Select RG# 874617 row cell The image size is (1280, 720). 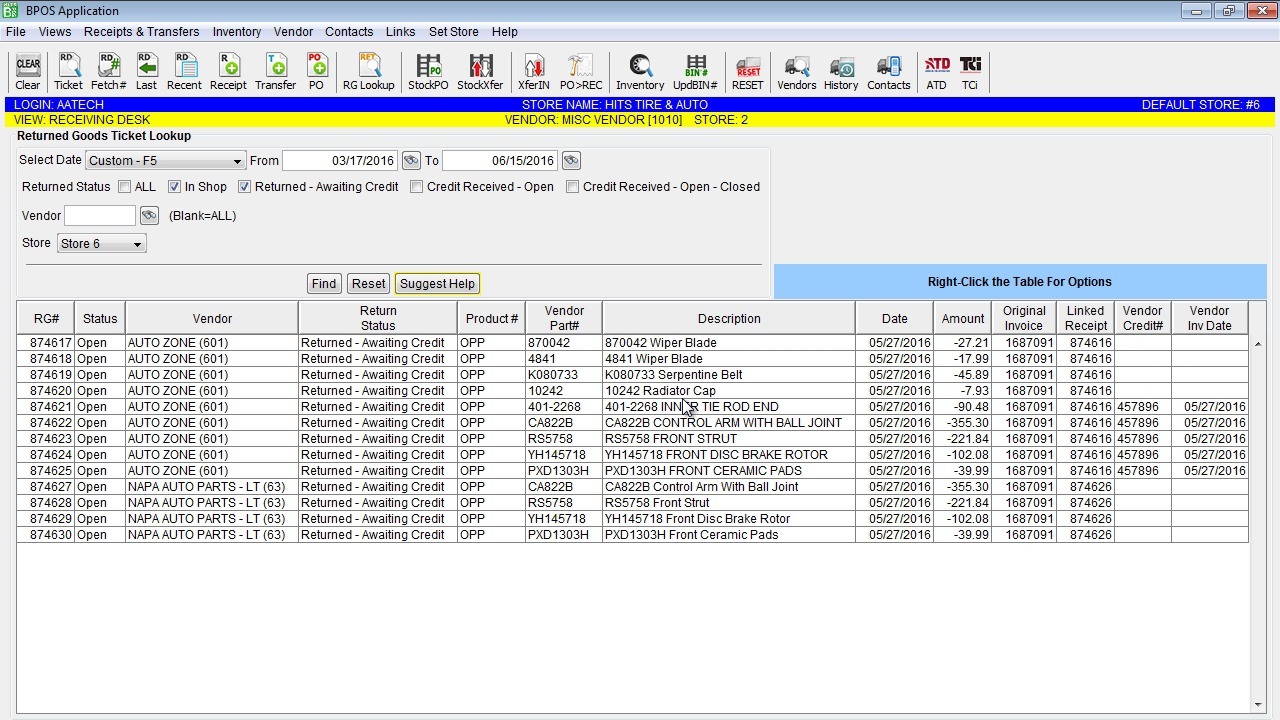46,343
